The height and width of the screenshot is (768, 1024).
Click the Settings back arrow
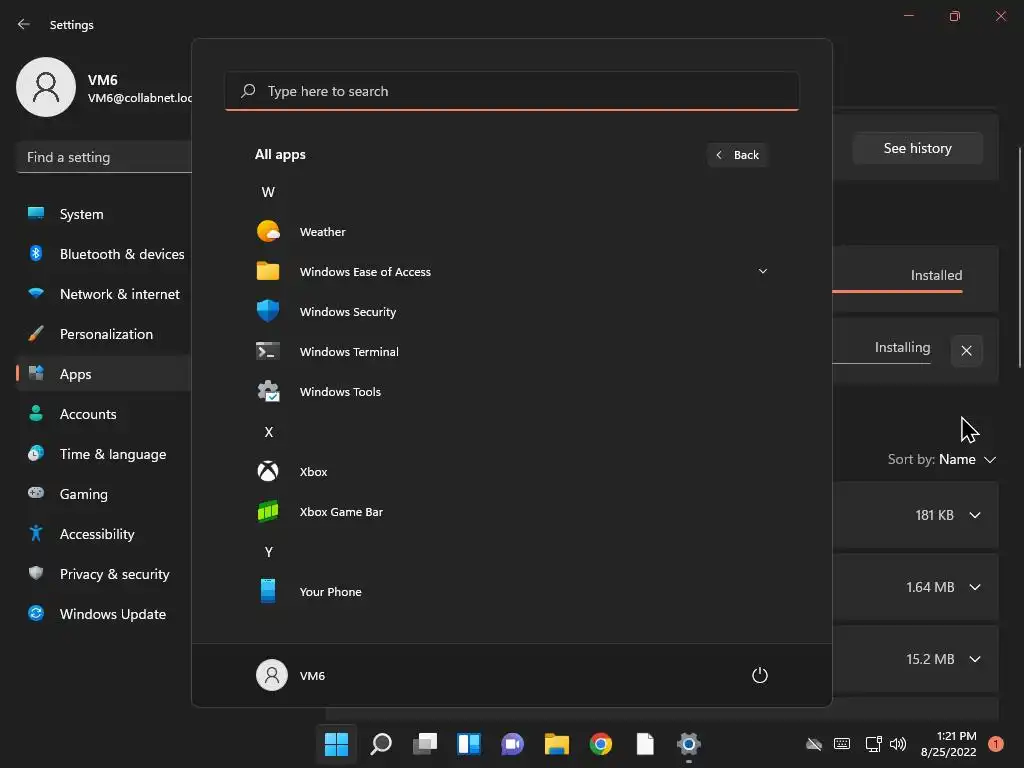click(24, 24)
